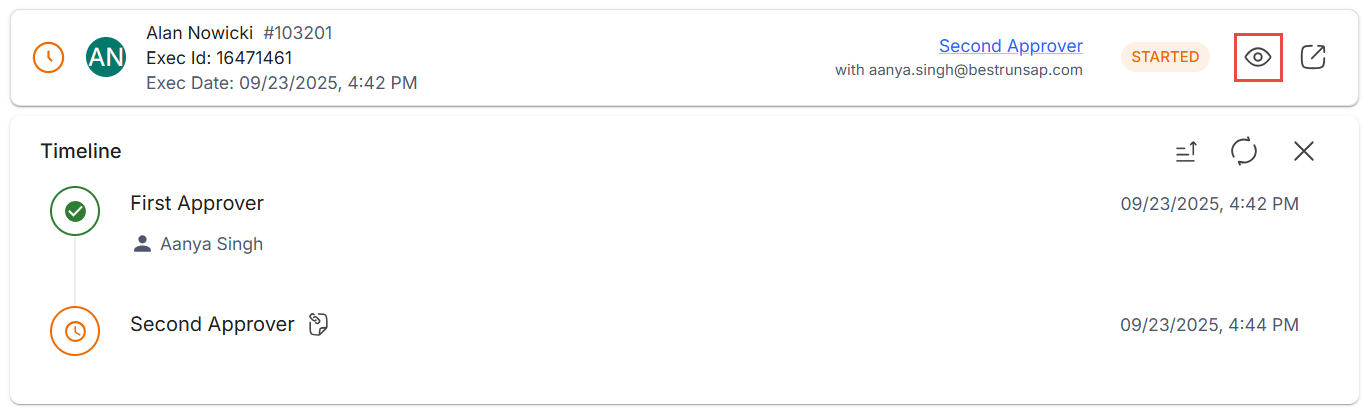1371x411 pixels.
Task: Click the STARTED status badge
Action: pyautogui.click(x=1165, y=57)
